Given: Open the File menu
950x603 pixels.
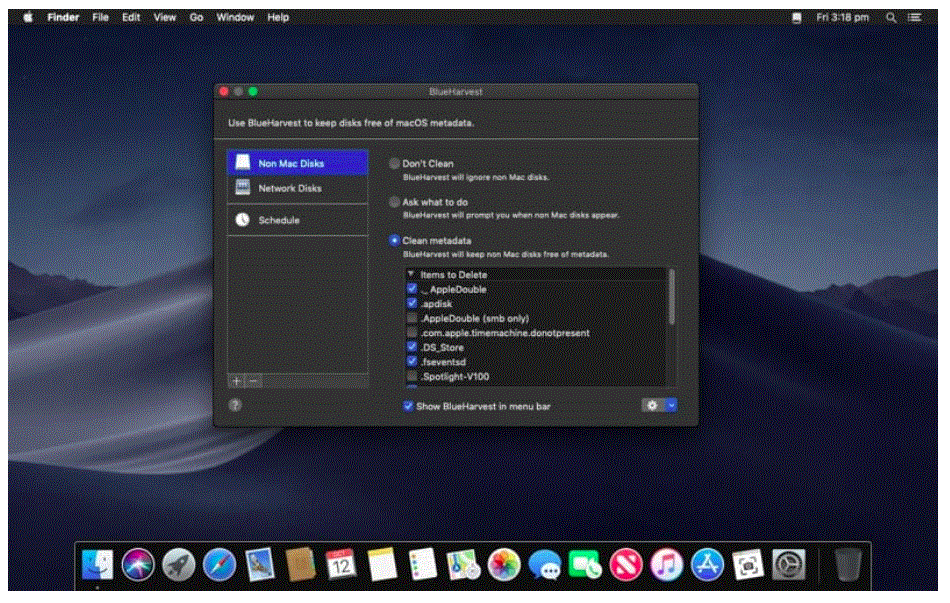Looking at the screenshot, I should click(x=101, y=18).
